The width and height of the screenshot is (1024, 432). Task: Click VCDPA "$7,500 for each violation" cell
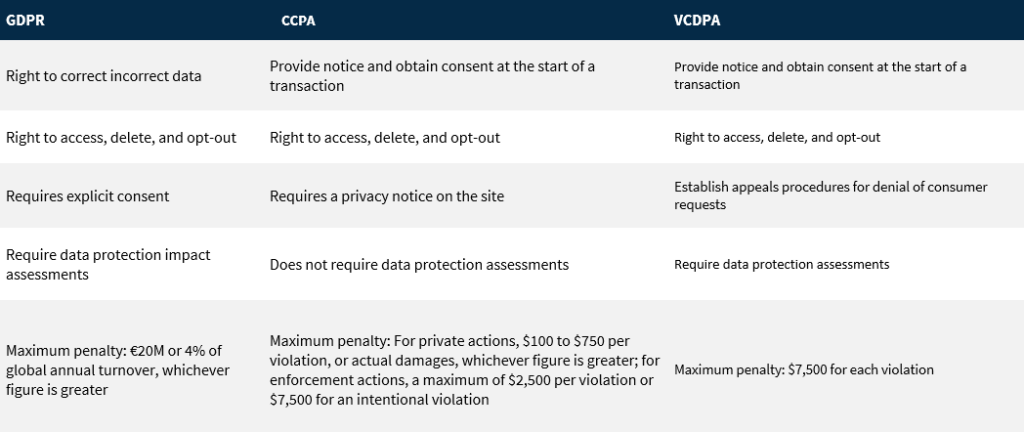804,370
